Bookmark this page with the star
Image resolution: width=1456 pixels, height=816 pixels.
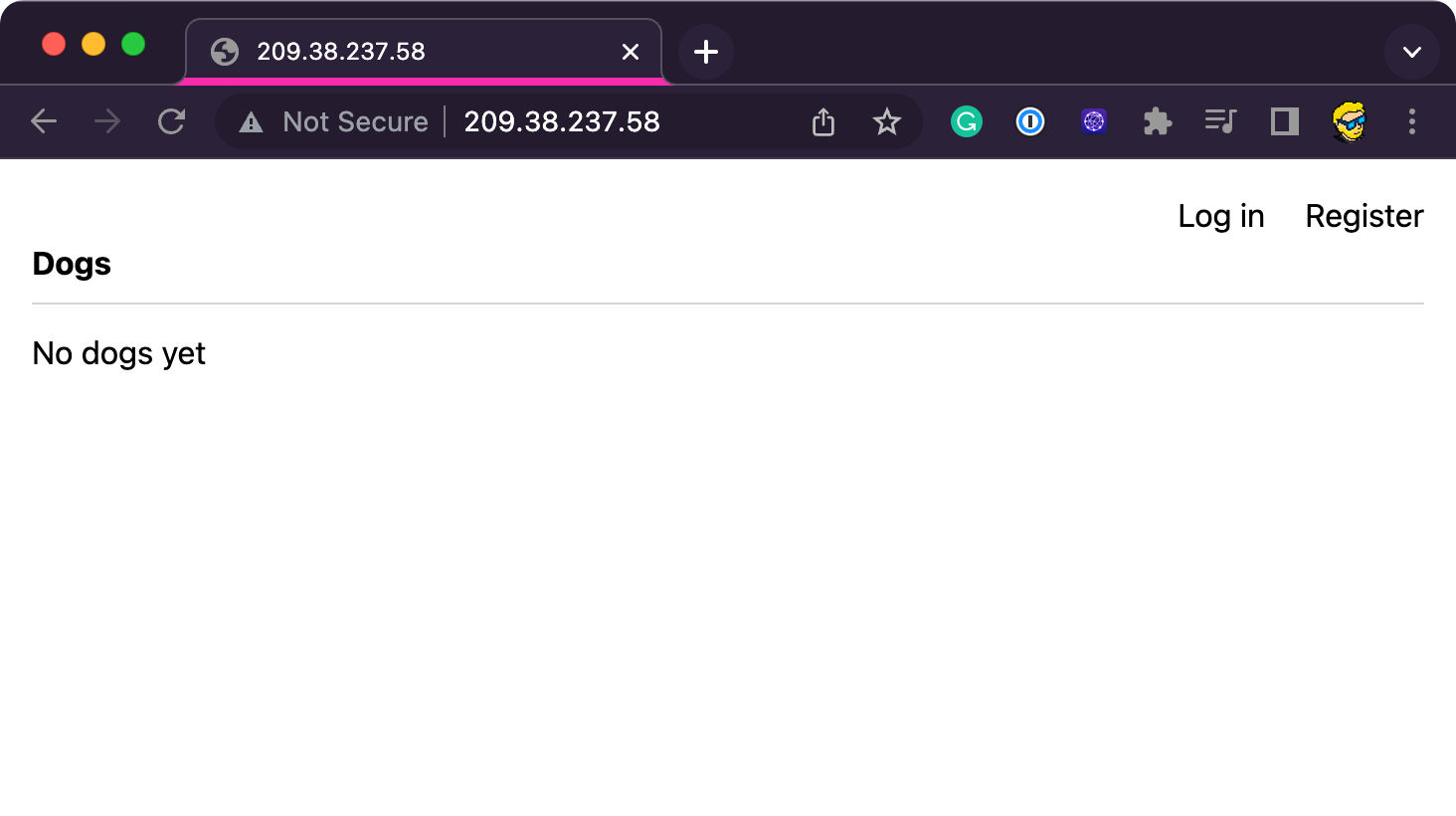pos(886,122)
